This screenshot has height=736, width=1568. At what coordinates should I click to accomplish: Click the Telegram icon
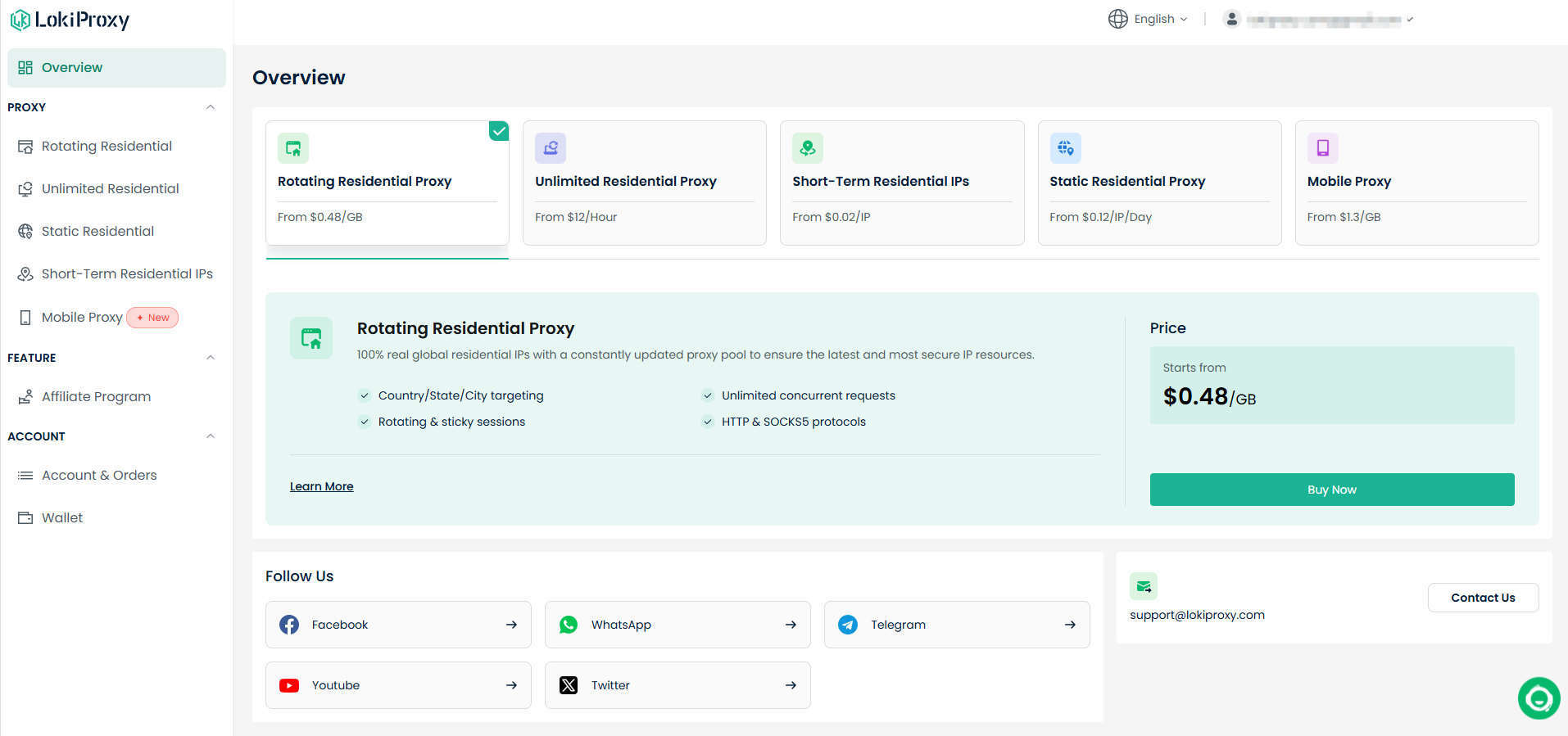pyautogui.click(x=848, y=625)
